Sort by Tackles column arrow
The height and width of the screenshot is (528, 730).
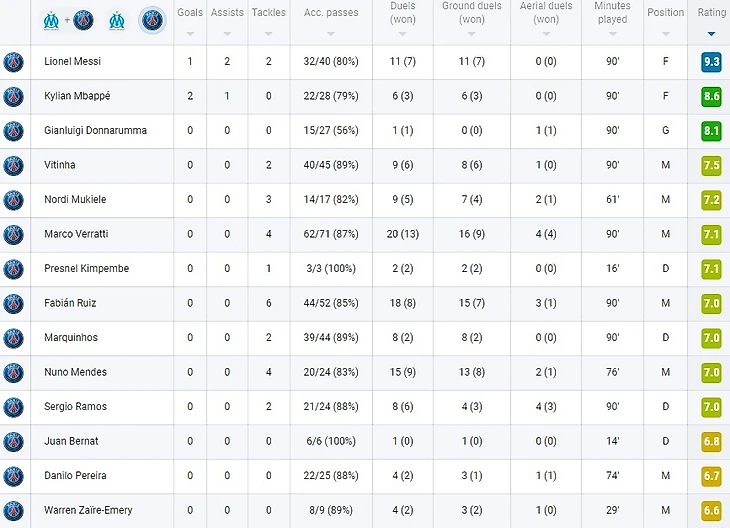point(268,33)
